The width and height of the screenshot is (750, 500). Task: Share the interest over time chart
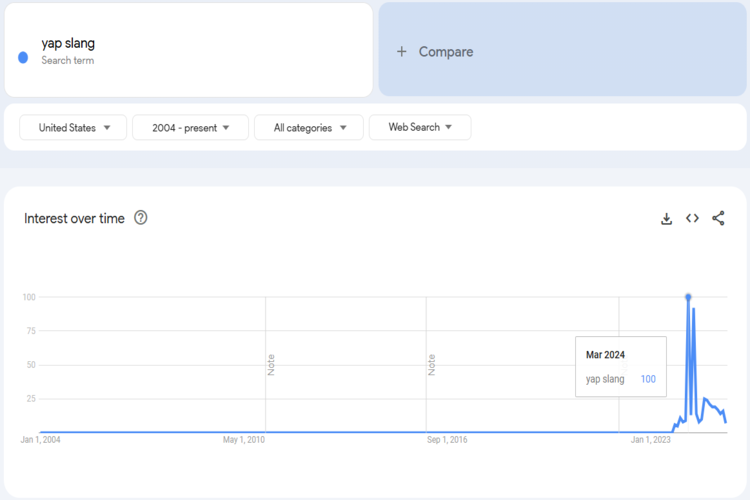point(718,218)
